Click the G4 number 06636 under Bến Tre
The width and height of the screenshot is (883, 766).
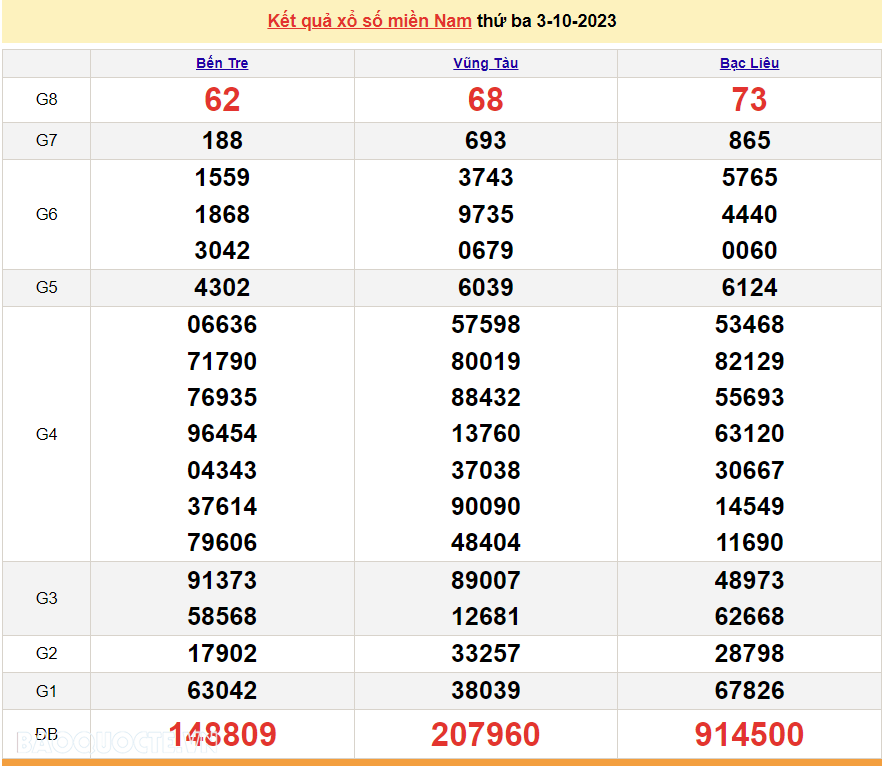coord(221,325)
